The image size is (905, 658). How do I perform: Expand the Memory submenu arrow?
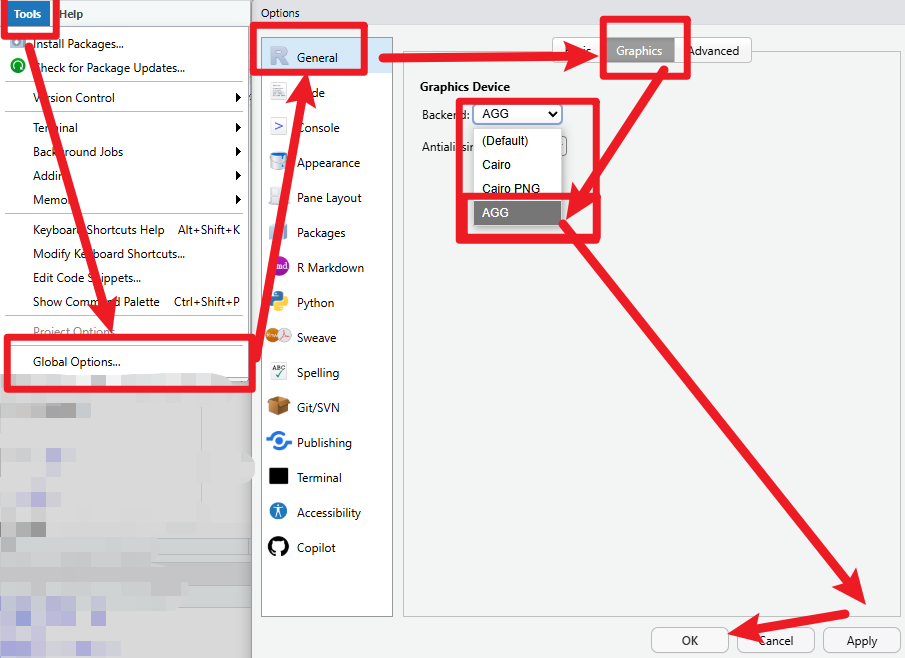tap(238, 200)
